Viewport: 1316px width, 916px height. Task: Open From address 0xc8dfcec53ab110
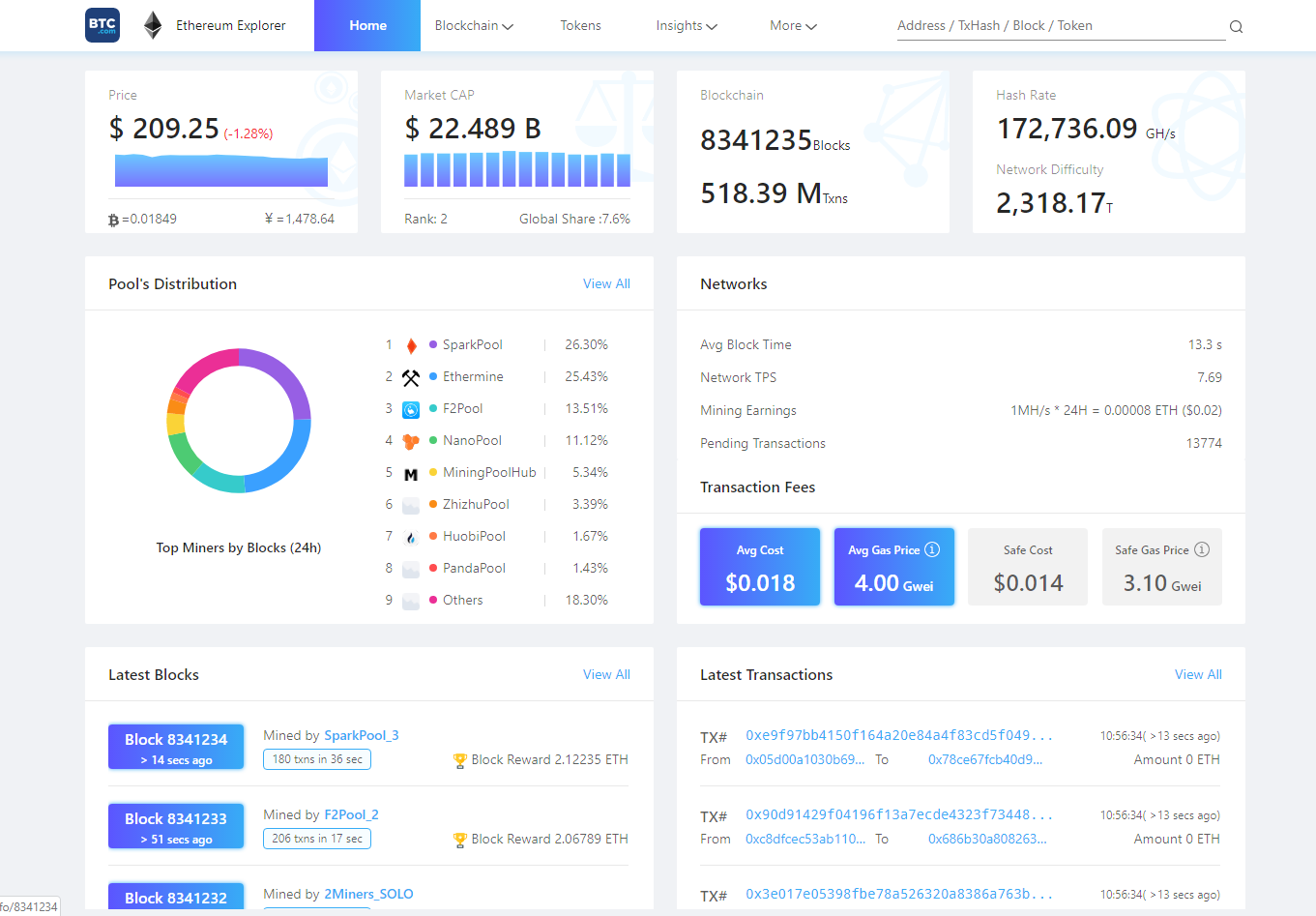coord(805,839)
